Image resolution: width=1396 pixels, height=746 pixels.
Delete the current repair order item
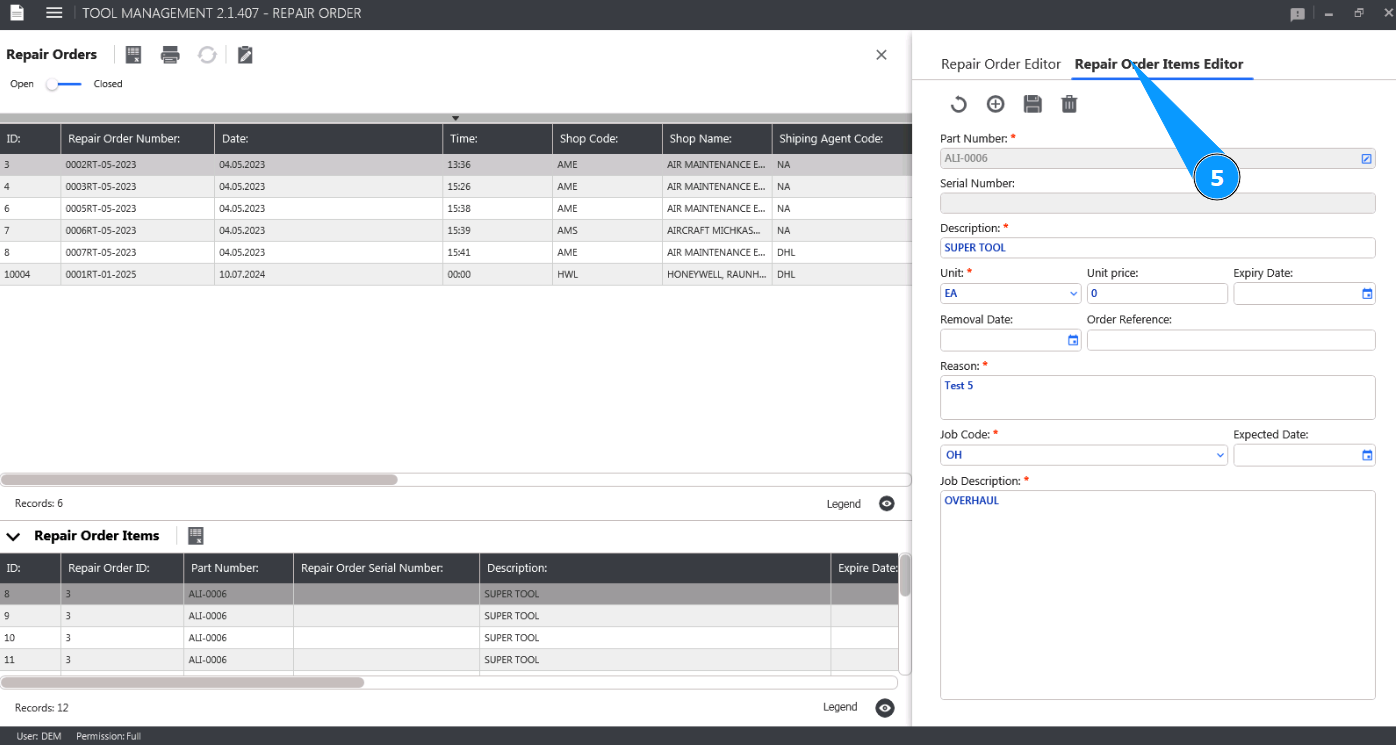[1069, 104]
